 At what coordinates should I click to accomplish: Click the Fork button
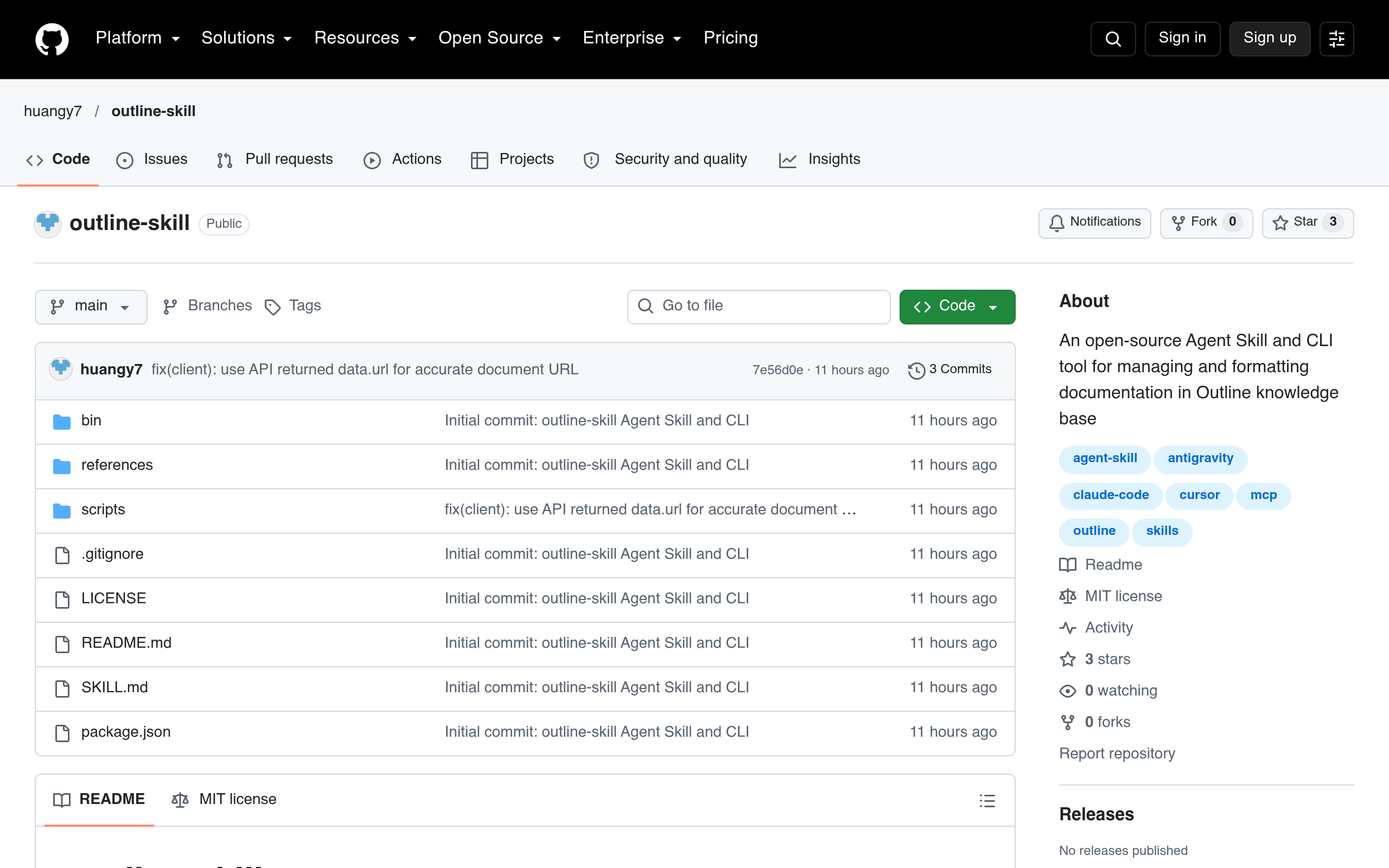[x=1207, y=223]
